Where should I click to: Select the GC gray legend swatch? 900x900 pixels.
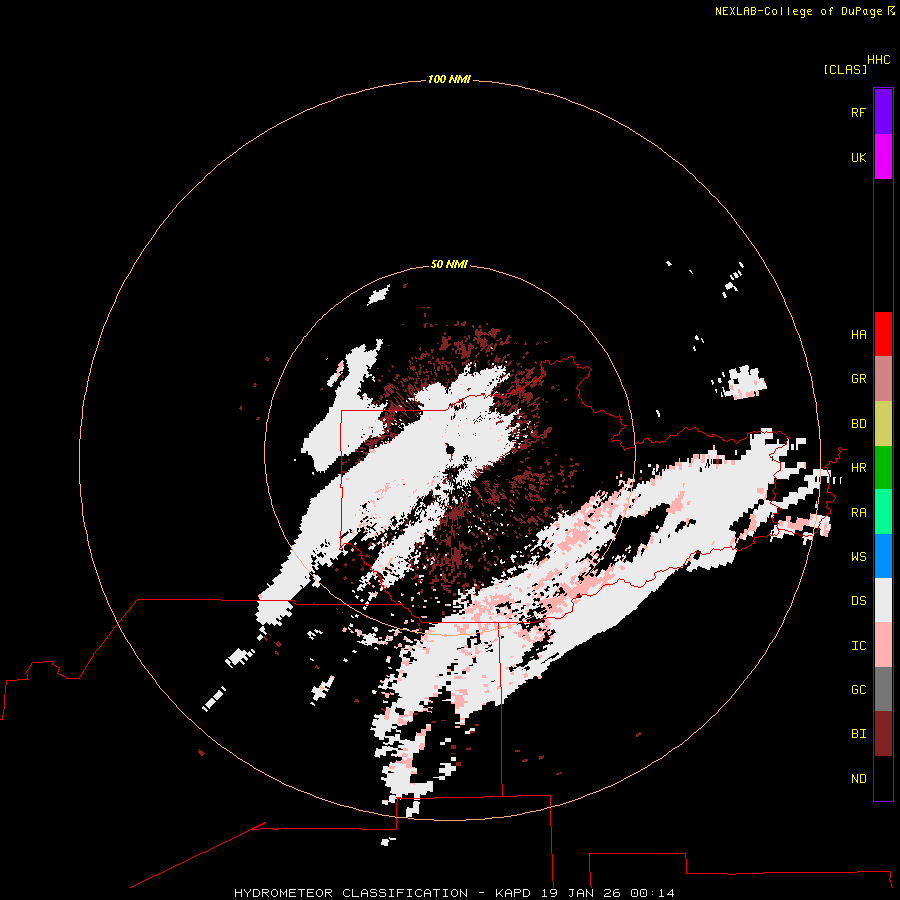883,689
